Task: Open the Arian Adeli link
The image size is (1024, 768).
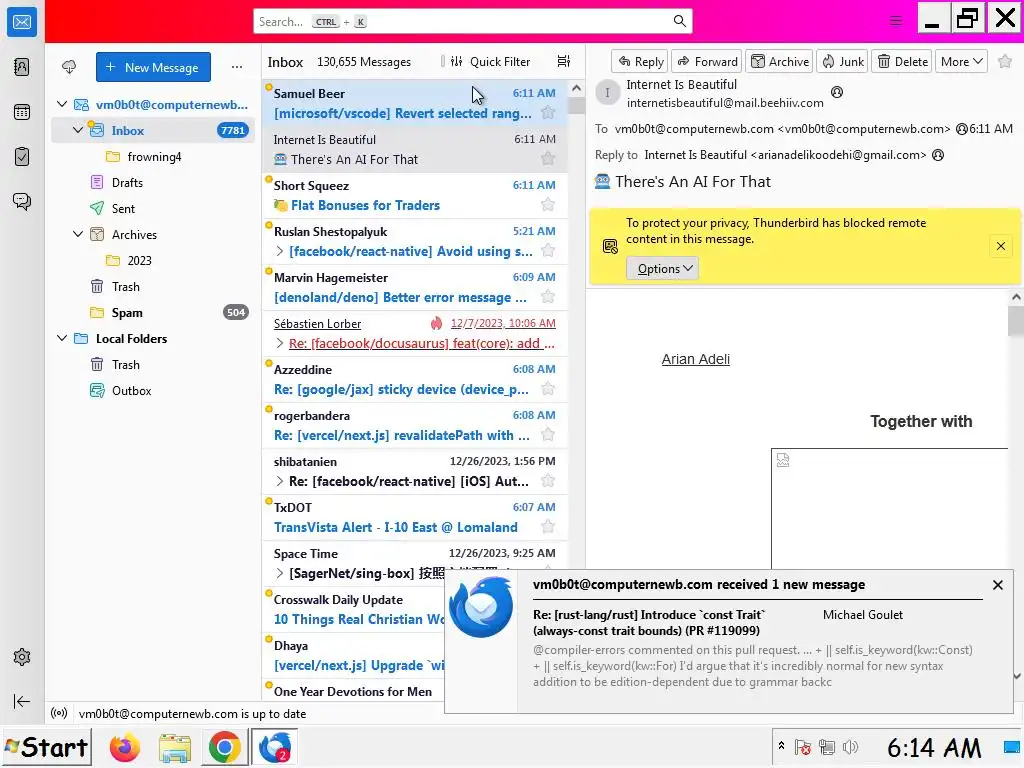Action: [696, 359]
